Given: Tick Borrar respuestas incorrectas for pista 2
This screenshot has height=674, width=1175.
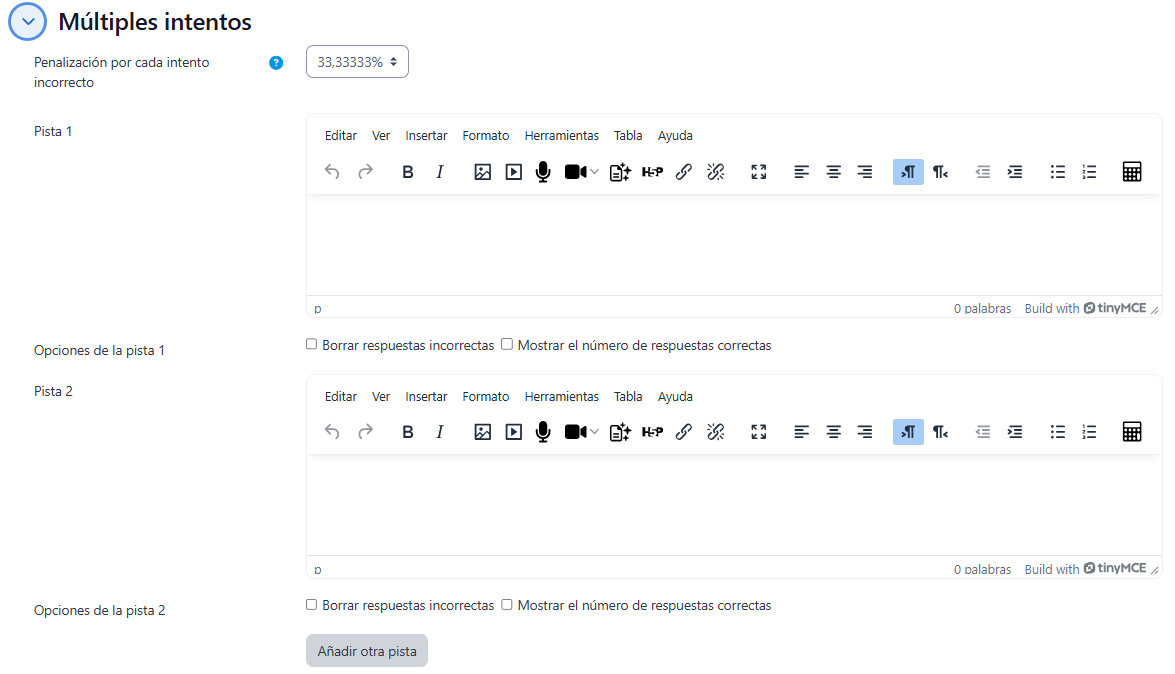Looking at the screenshot, I should click(312, 605).
